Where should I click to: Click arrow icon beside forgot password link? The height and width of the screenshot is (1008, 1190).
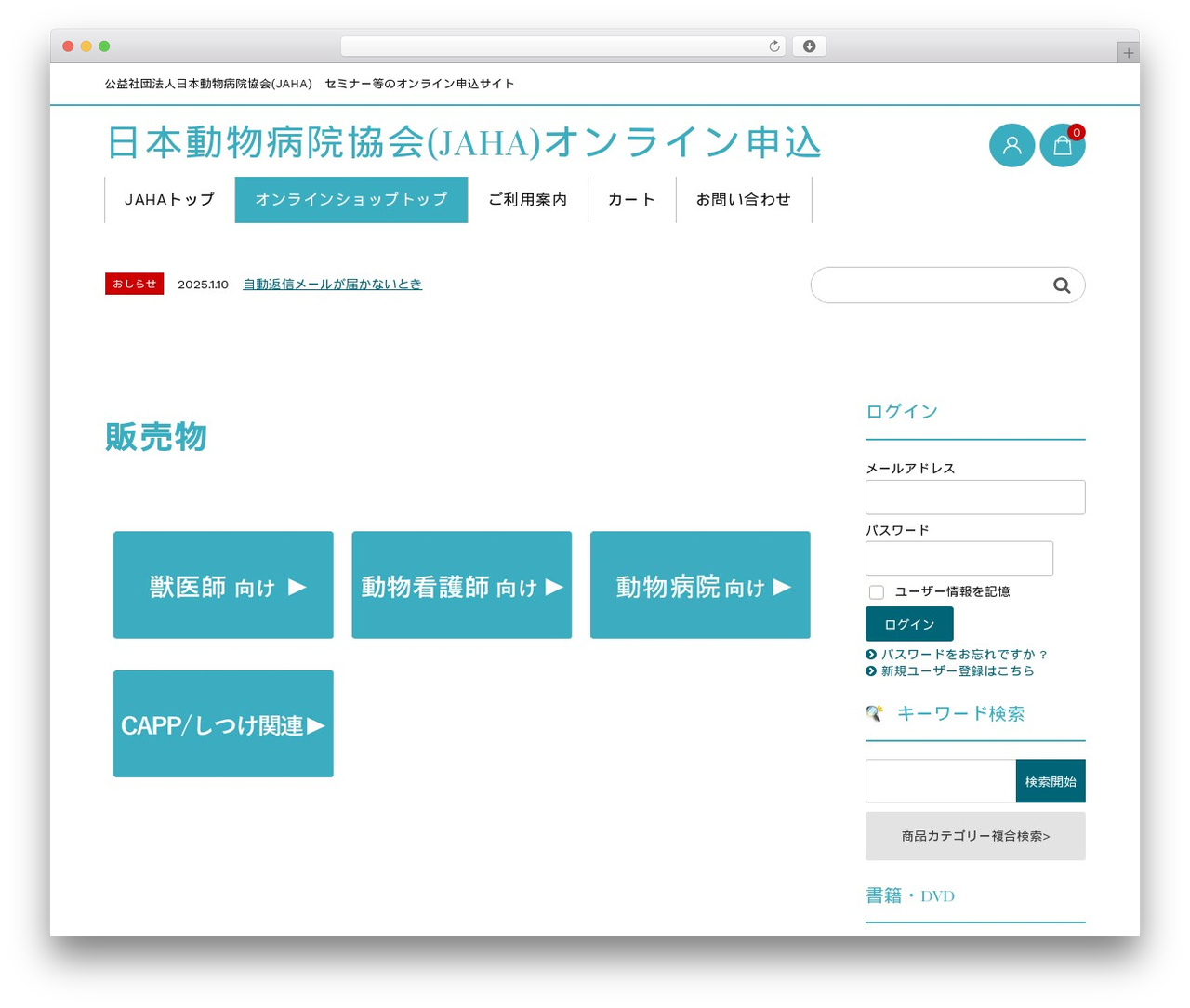871,655
